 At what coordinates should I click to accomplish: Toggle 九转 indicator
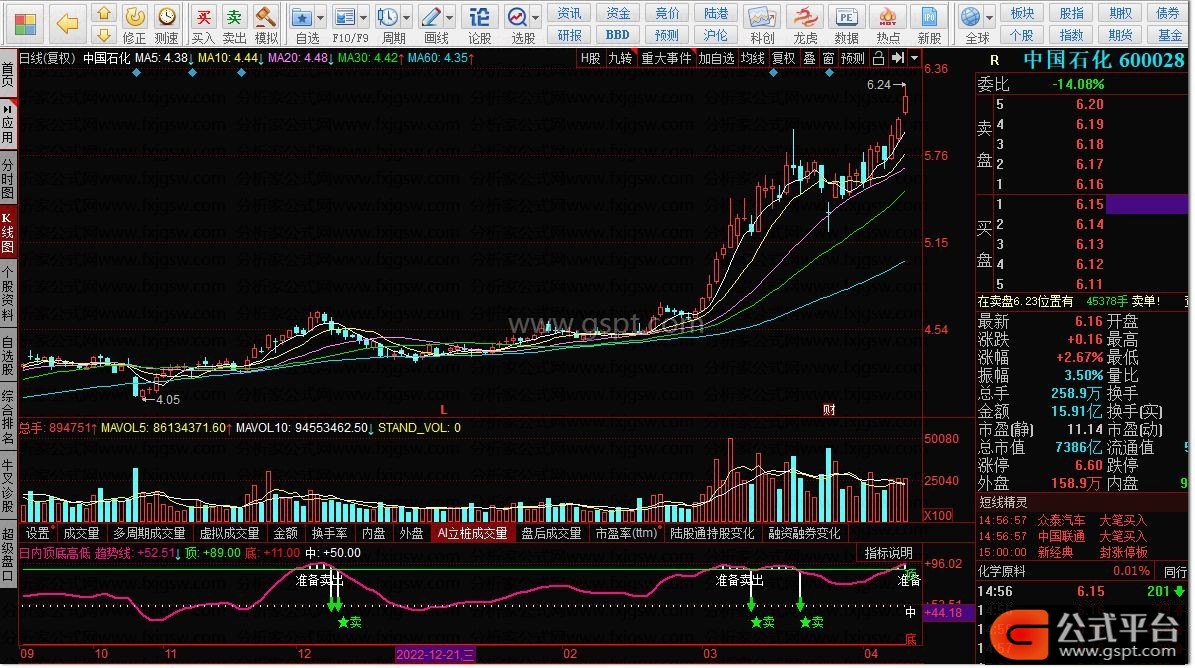point(620,59)
